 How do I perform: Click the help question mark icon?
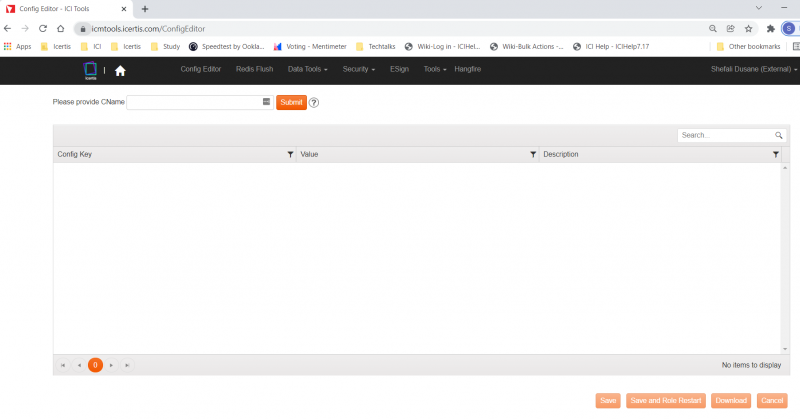pos(314,102)
